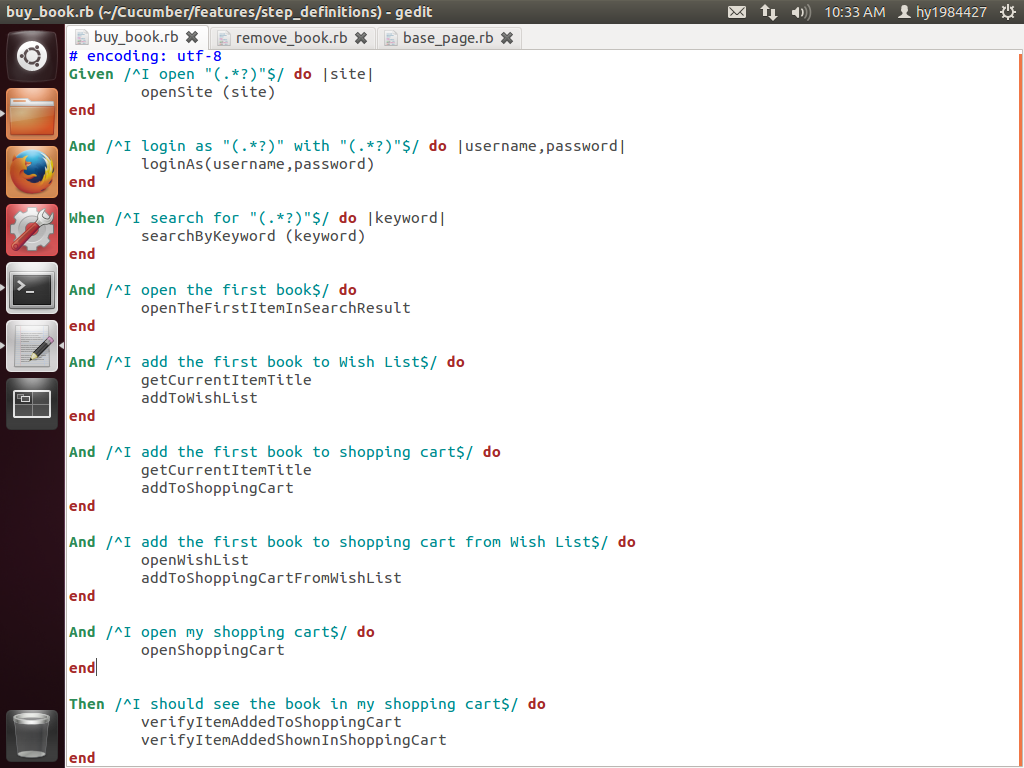Open the mail envelope indicator
The width and height of the screenshot is (1024, 768).
(x=737, y=12)
